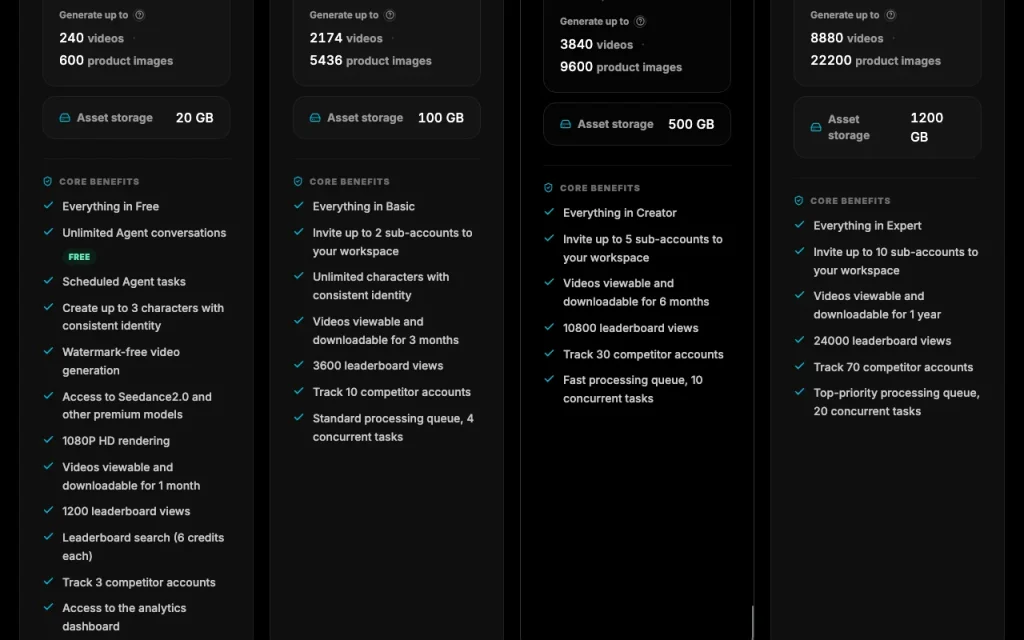Screen dimensions: 1024x640
Task: Click '22200 product images' text
Action: click(x=876, y=61)
